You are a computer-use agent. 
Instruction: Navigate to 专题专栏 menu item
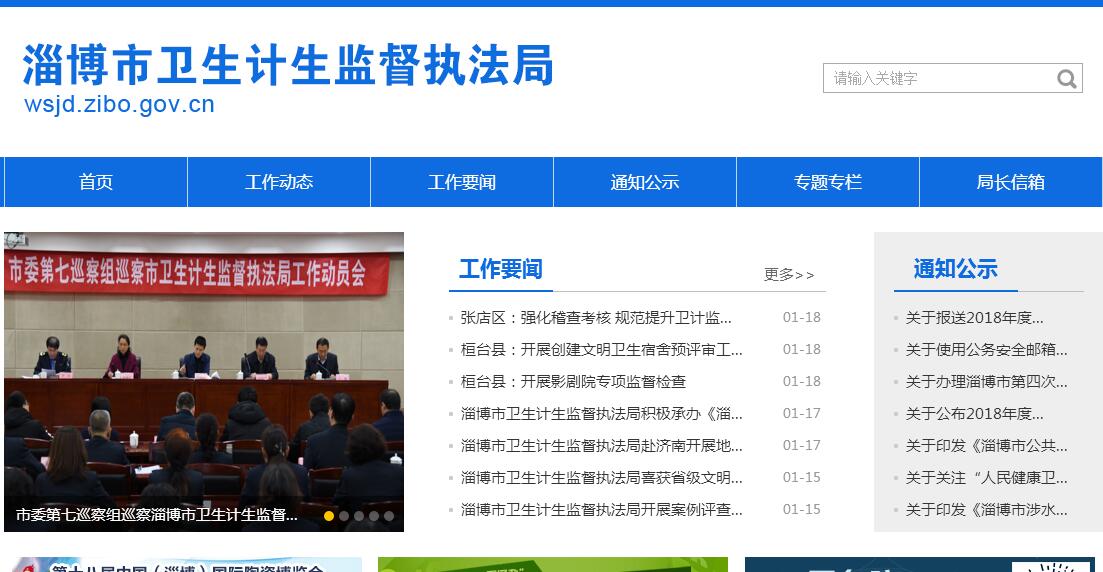tap(828, 182)
